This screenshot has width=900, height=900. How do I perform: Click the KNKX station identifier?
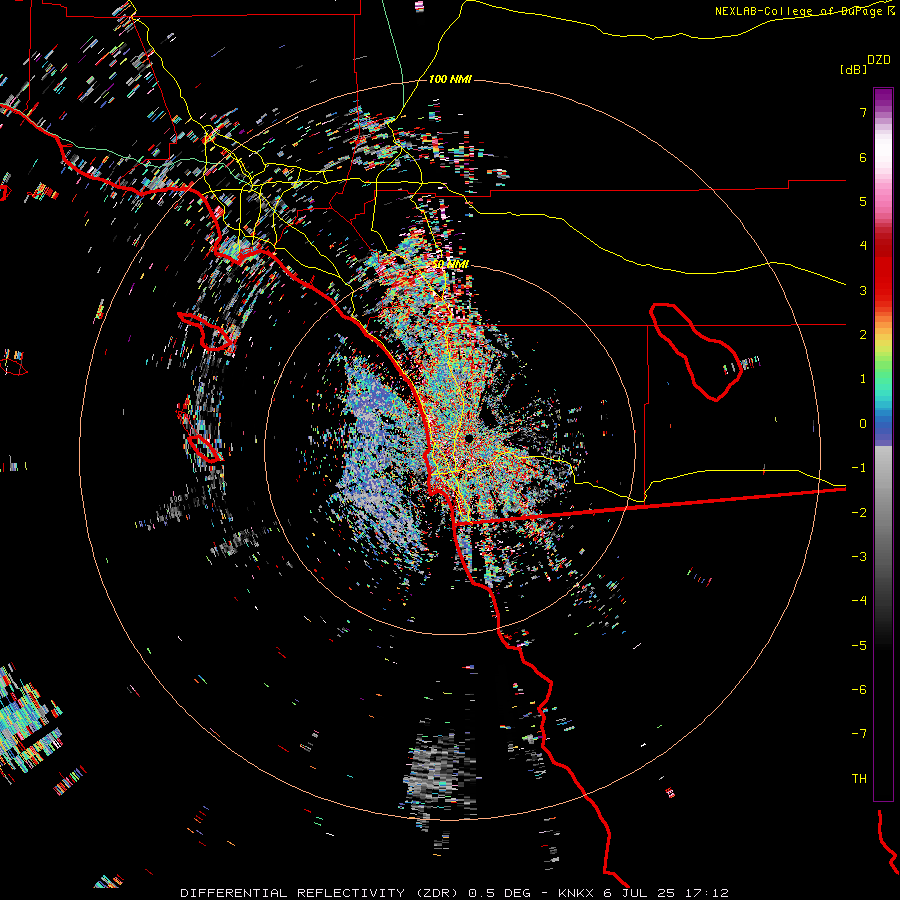pos(577,893)
